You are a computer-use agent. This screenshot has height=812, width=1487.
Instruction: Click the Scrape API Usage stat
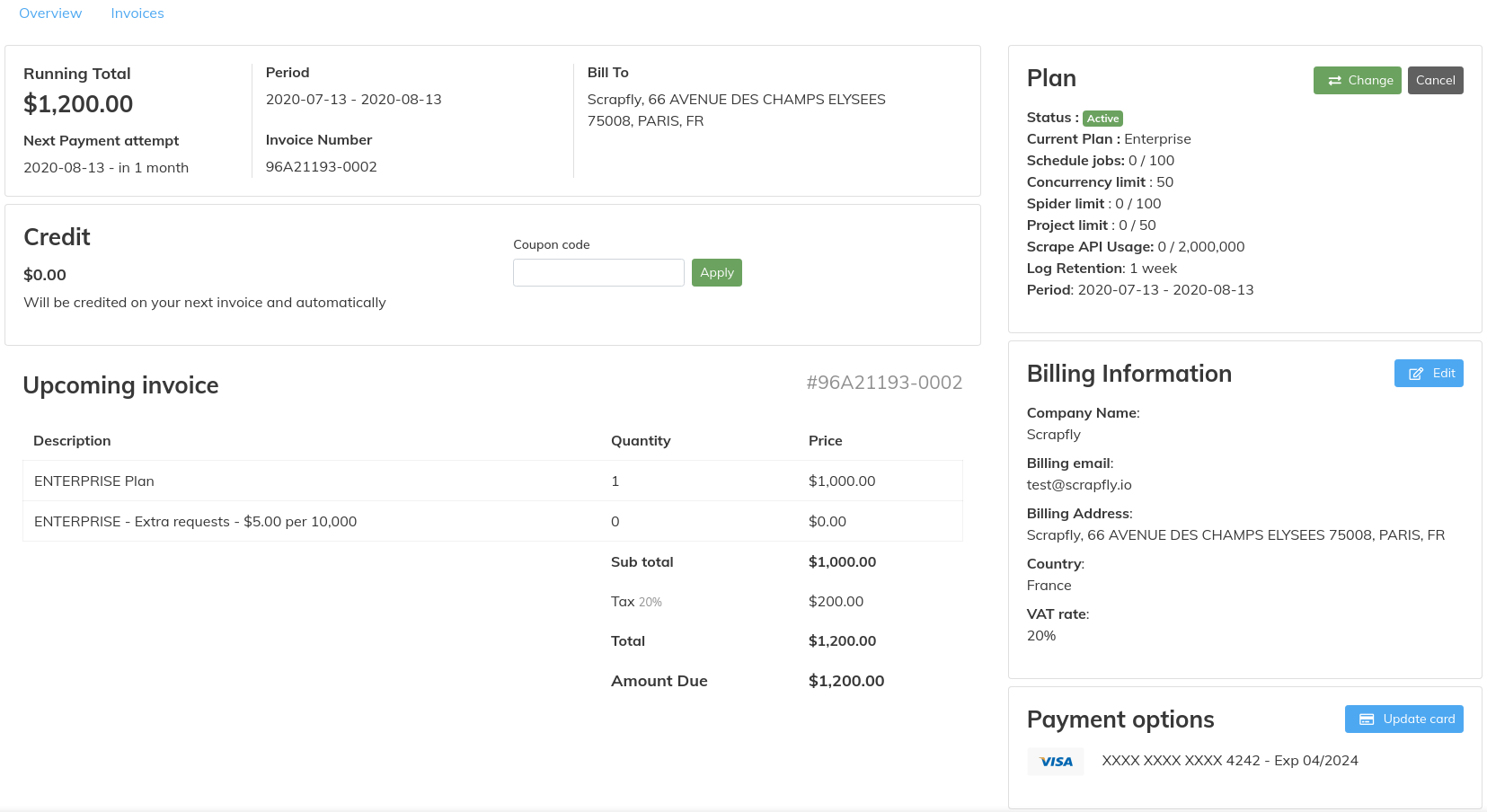[1136, 246]
